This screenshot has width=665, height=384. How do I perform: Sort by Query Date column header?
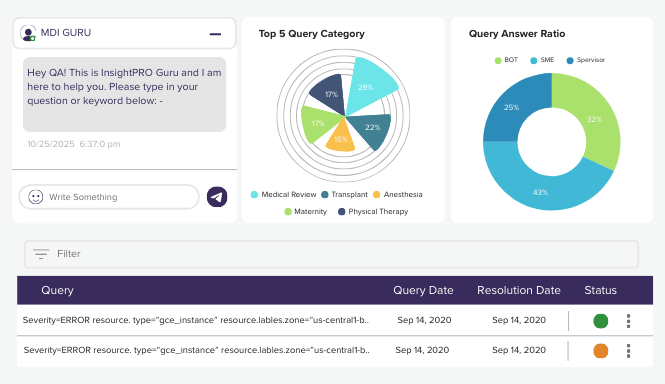423,290
